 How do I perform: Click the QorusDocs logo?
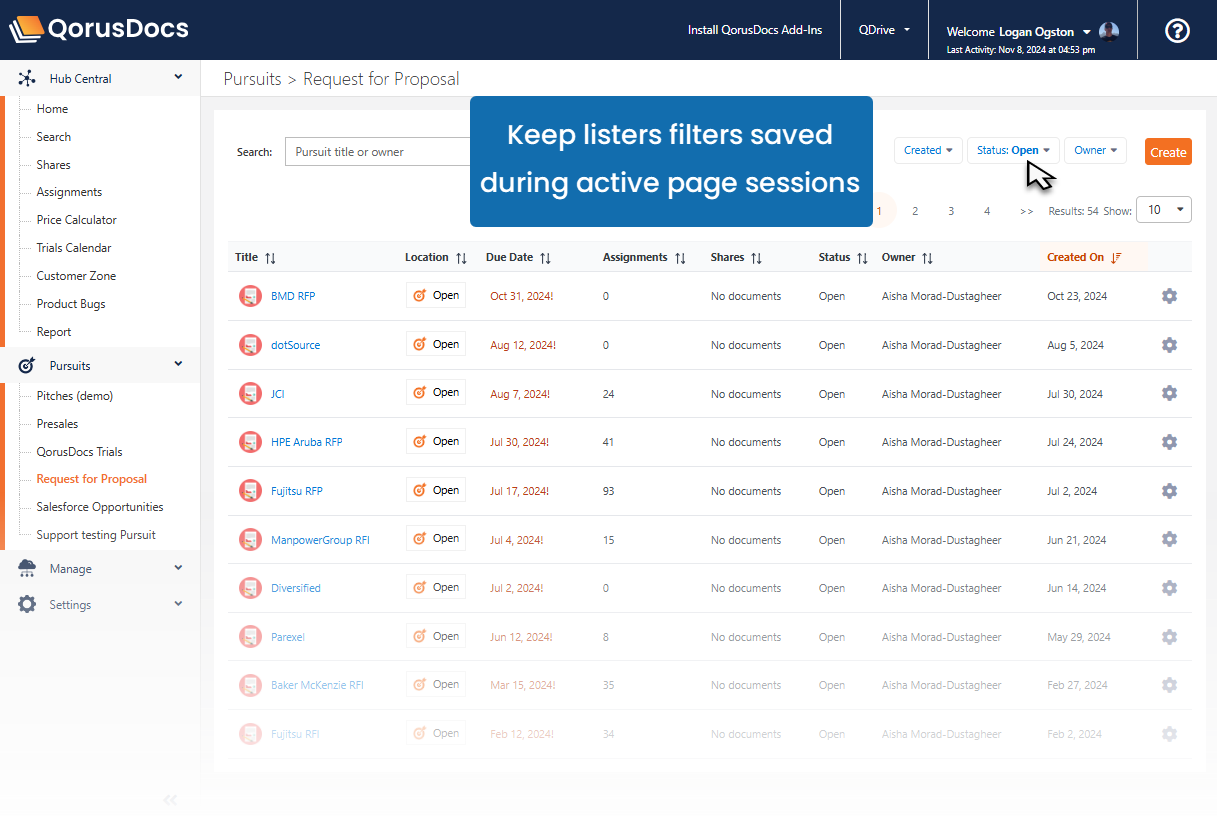click(x=98, y=29)
